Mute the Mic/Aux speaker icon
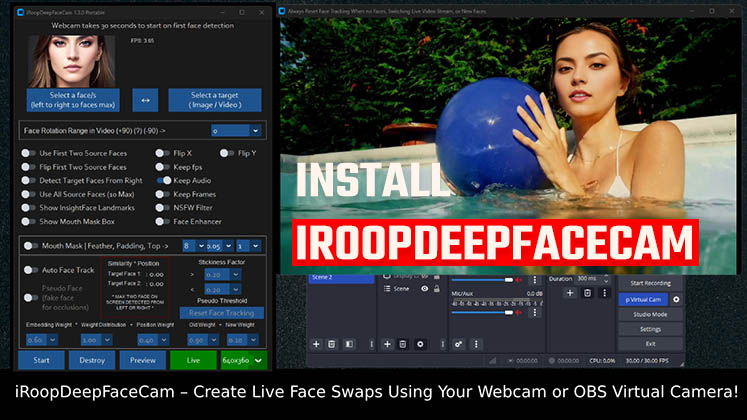The width and height of the screenshot is (747, 420). click(x=519, y=312)
